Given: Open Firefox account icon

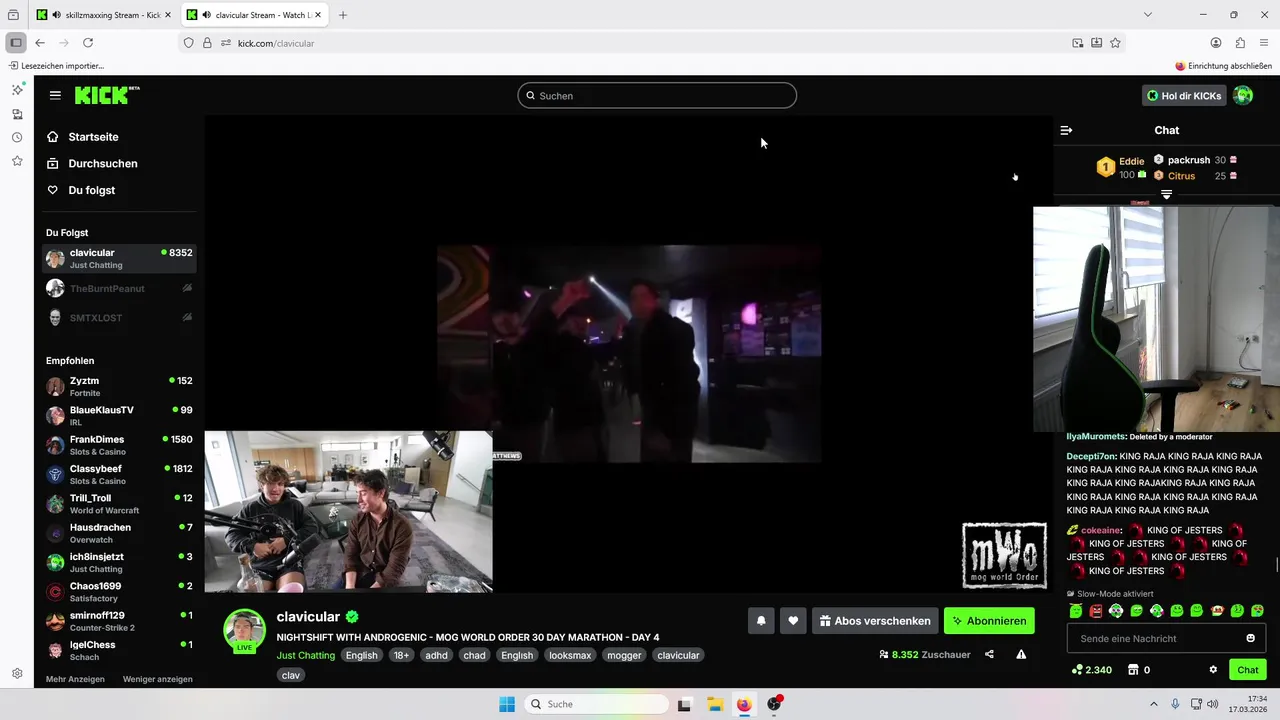Looking at the screenshot, I should click(x=1216, y=43).
